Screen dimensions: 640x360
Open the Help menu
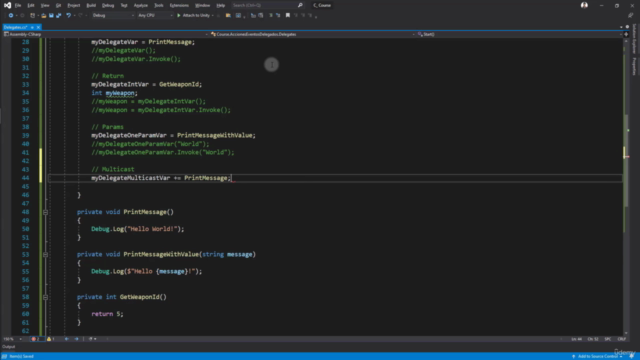point(221,5)
